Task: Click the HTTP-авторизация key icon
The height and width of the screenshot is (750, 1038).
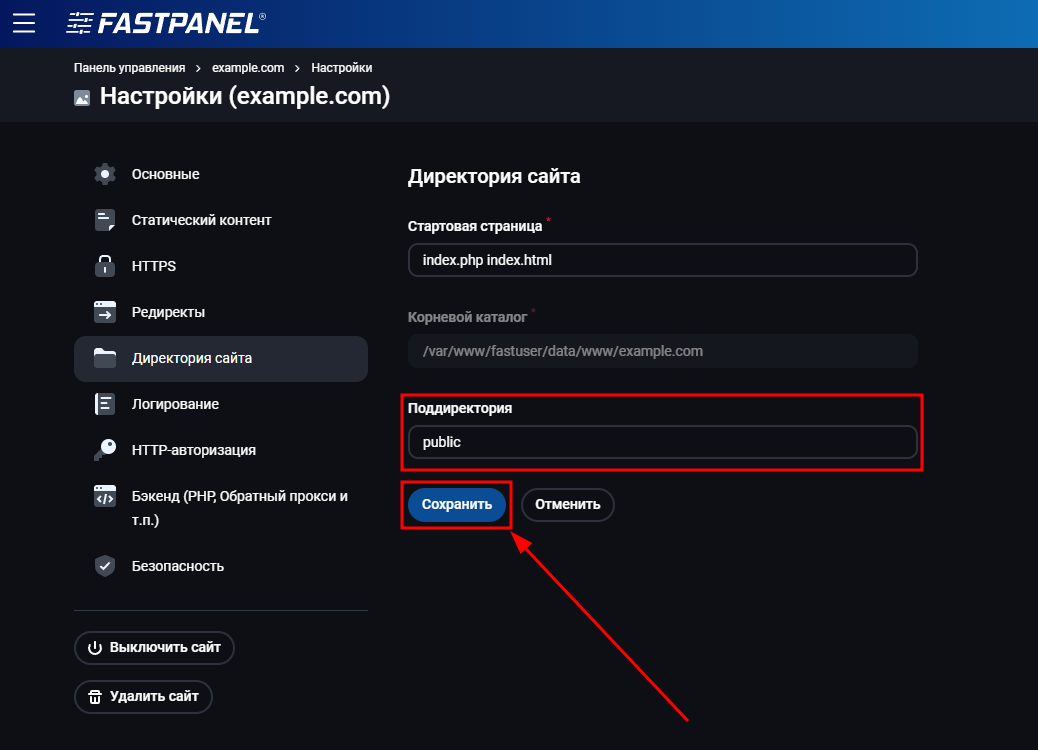Action: [x=105, y=449]
